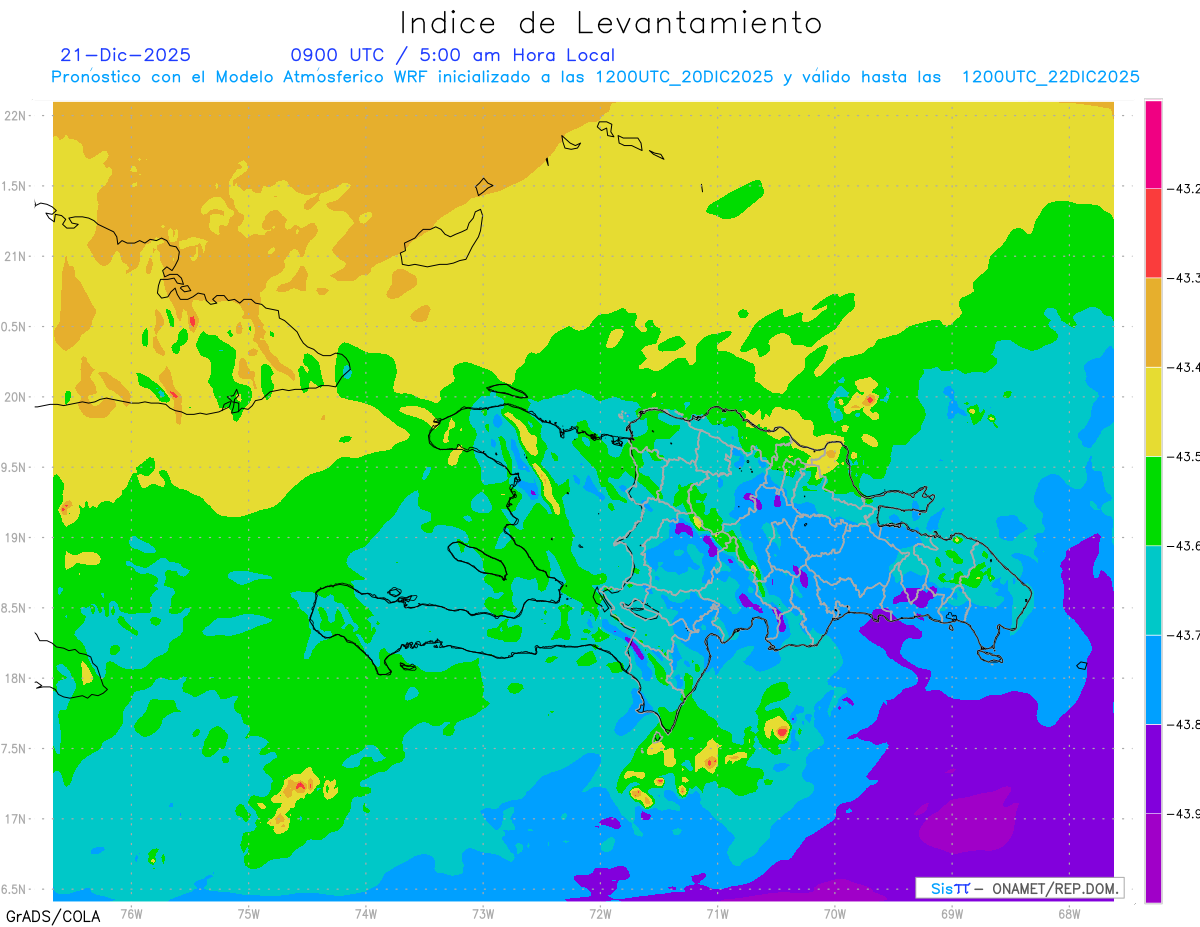Viewport: 1200px width, 927px height.
Task: Click the blue legend color band
Action: point(1153,679)
